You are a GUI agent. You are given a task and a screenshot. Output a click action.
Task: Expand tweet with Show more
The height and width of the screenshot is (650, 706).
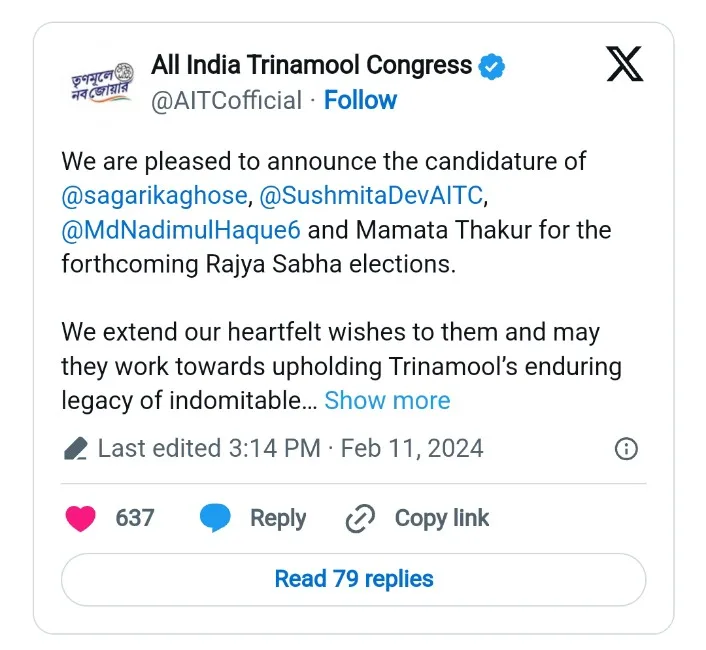point(387,401)
